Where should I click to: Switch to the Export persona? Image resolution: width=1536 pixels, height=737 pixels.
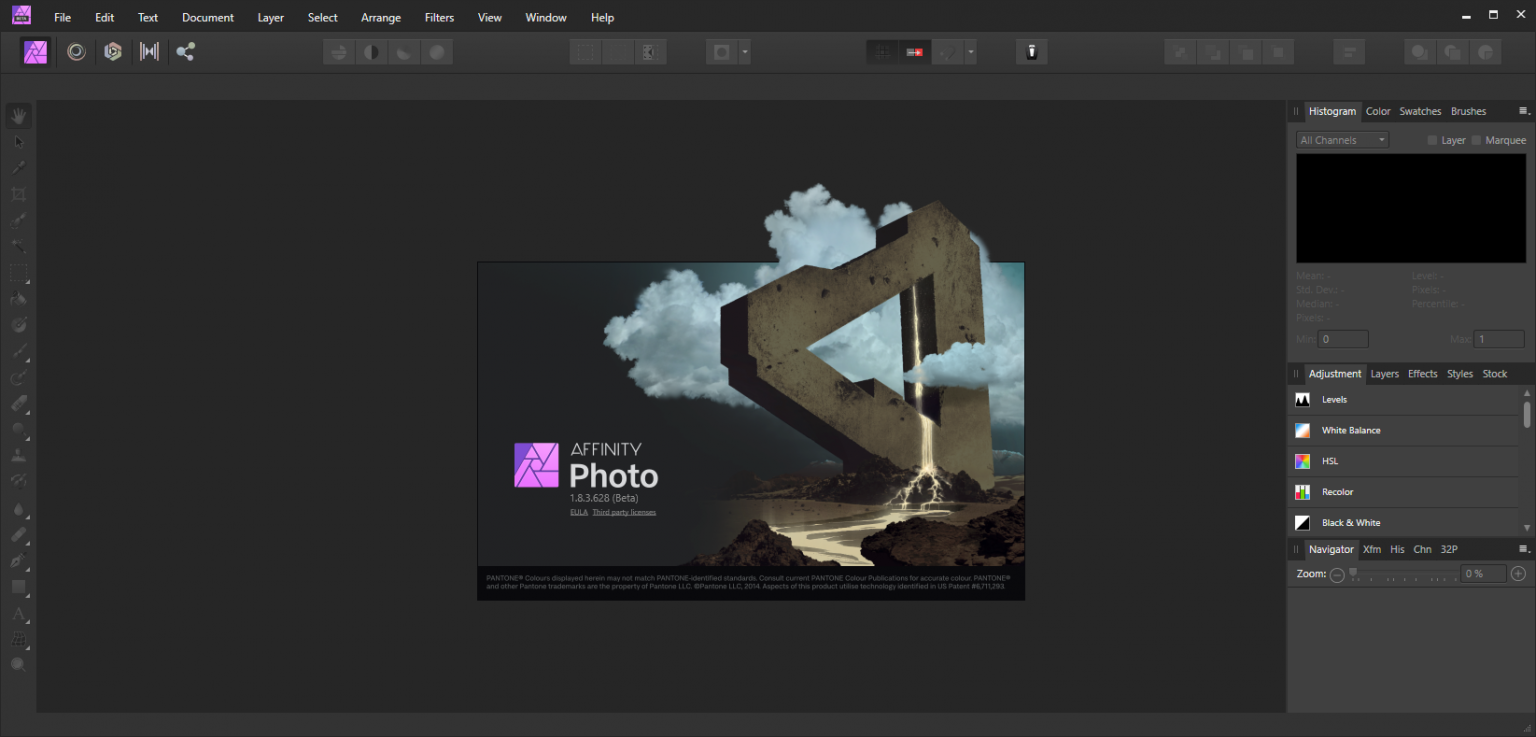[x=185, y=52]
